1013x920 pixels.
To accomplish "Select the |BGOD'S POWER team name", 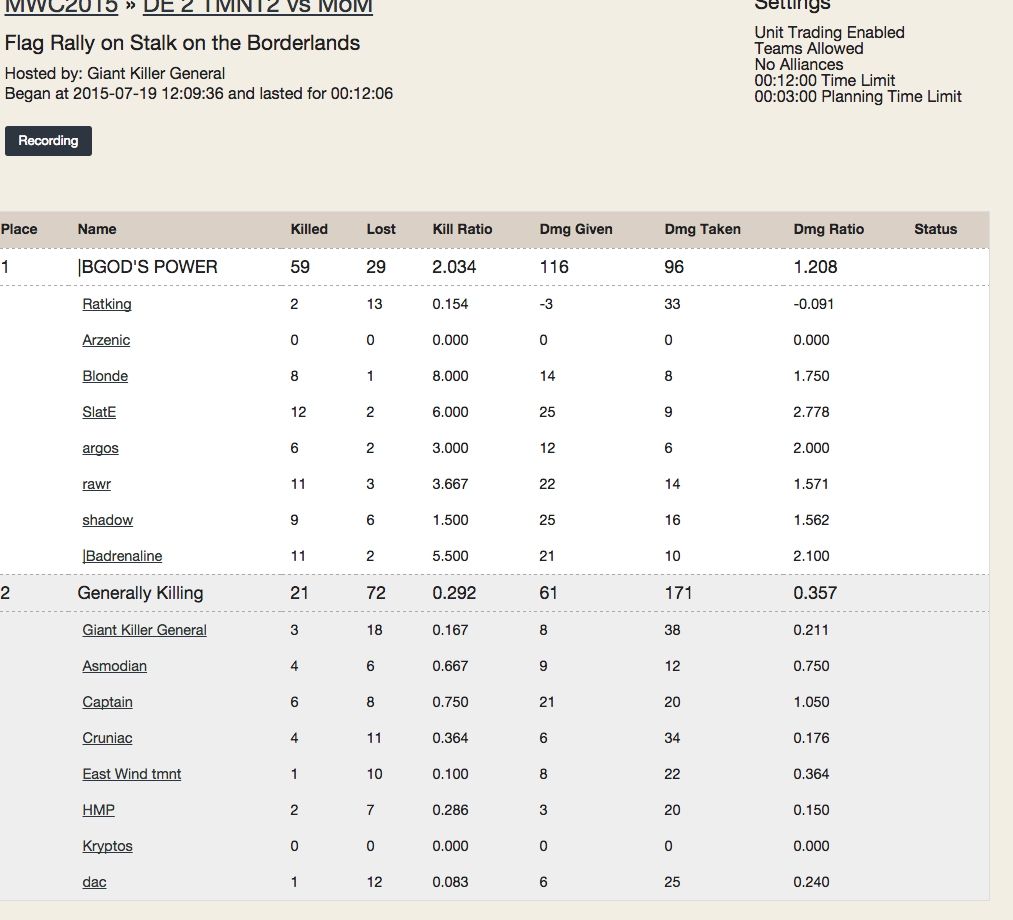I will coord(147,267).
